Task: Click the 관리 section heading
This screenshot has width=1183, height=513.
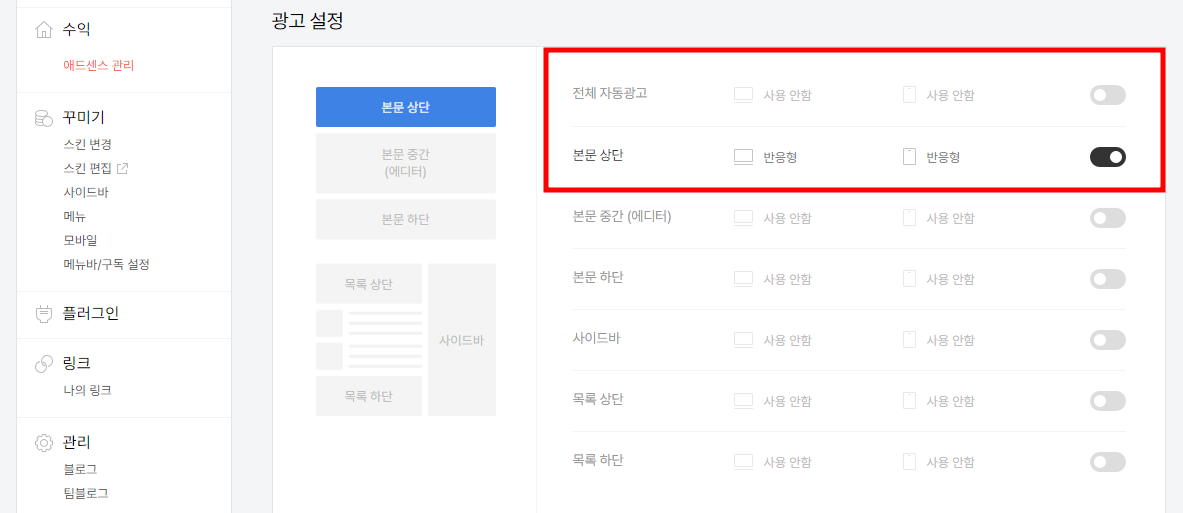Action: (77, 442)
